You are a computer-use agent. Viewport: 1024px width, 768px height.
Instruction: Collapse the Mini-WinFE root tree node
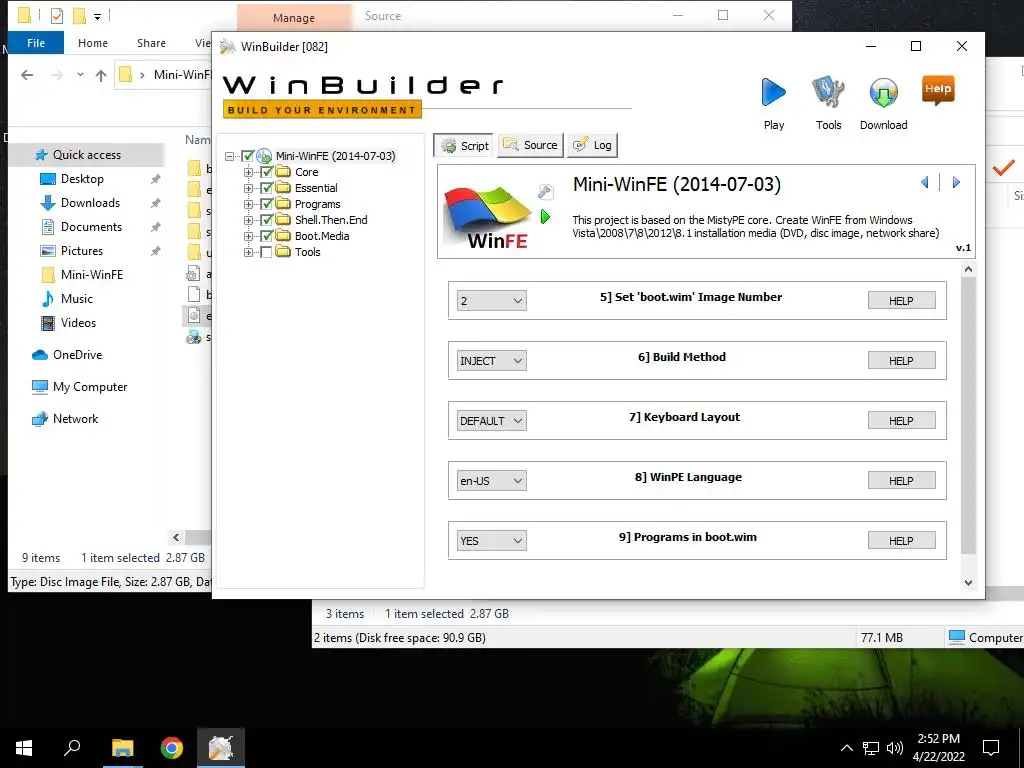(229, 156)
